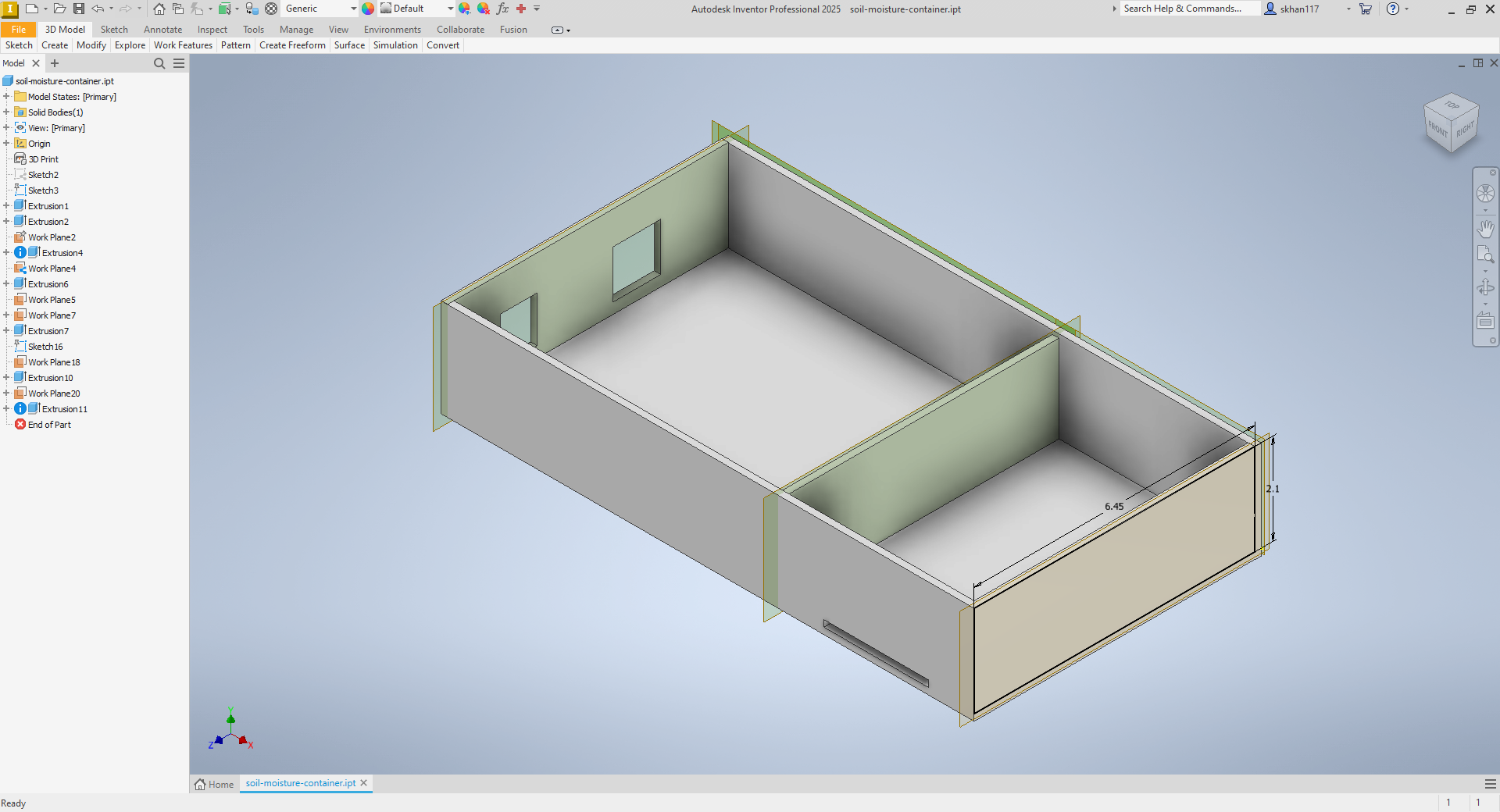The image size is (1500, 812).
Task: Click the Undo arrow icon
Action: pyautogui.click(x=98, y=9)
